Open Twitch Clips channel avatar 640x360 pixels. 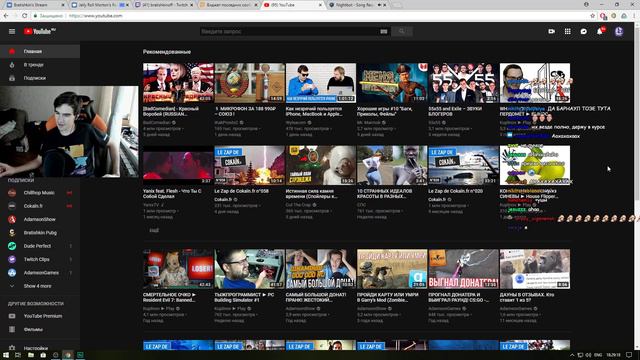(x=12, y=260)
